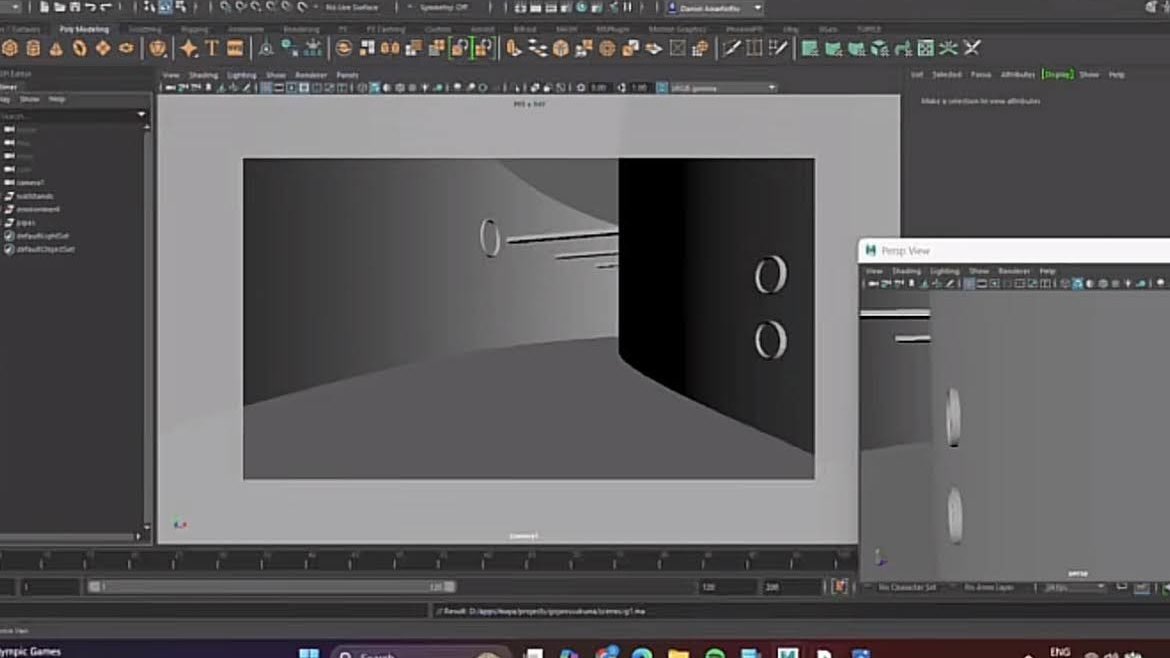Open the Outliner Show menu
1170x658 pixels.
[x=29, y=98]
